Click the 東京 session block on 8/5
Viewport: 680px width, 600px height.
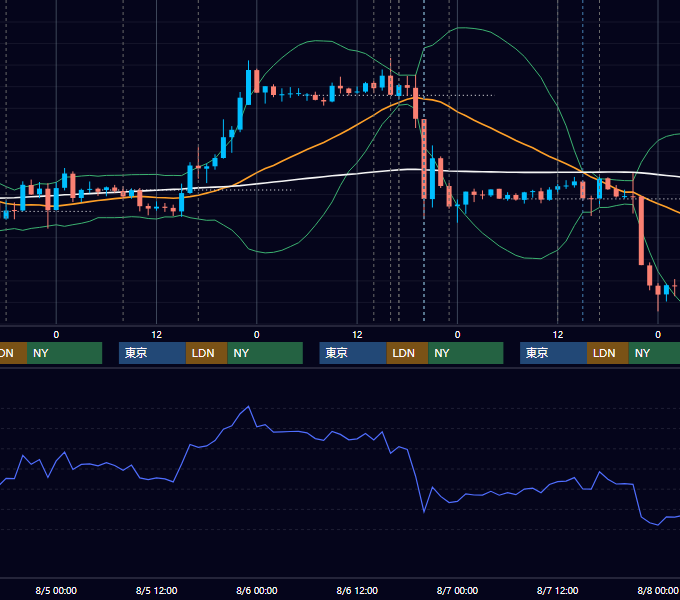tap(152, 353)
